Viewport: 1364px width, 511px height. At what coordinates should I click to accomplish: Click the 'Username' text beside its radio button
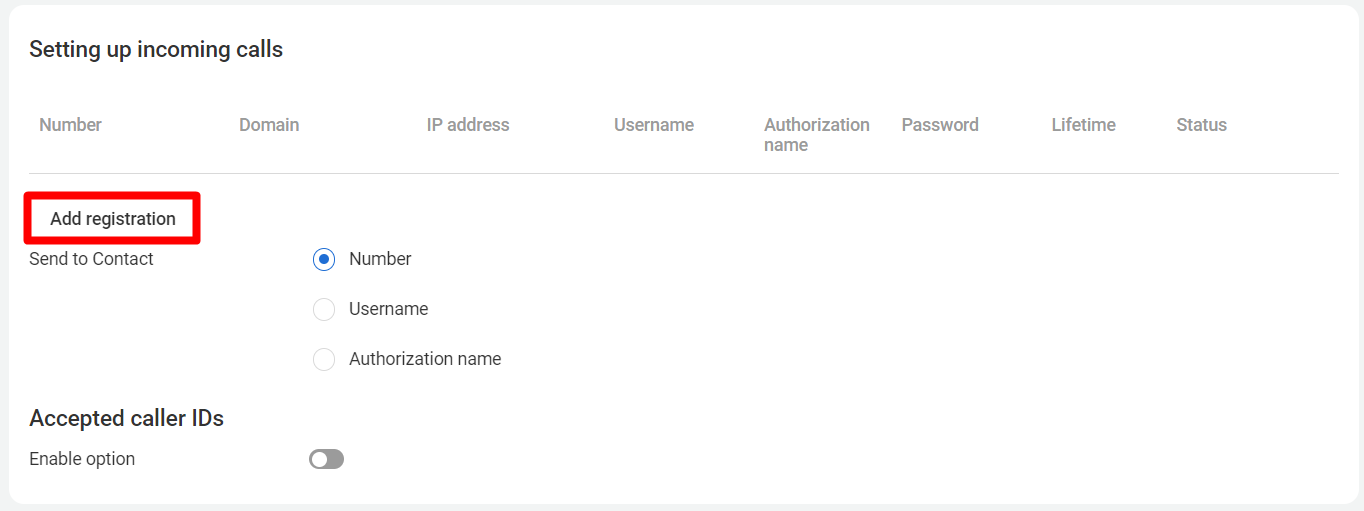tap(388, 309)
